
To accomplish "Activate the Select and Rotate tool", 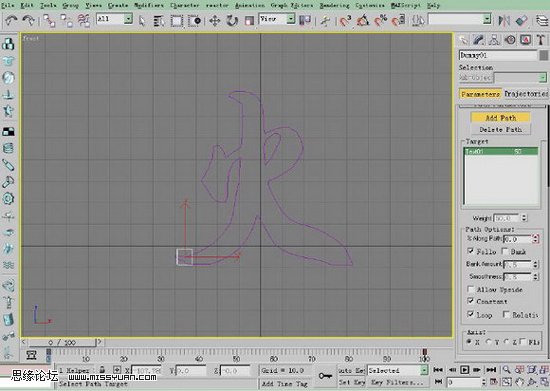I will pyautogui.click(x=232, y=21).
